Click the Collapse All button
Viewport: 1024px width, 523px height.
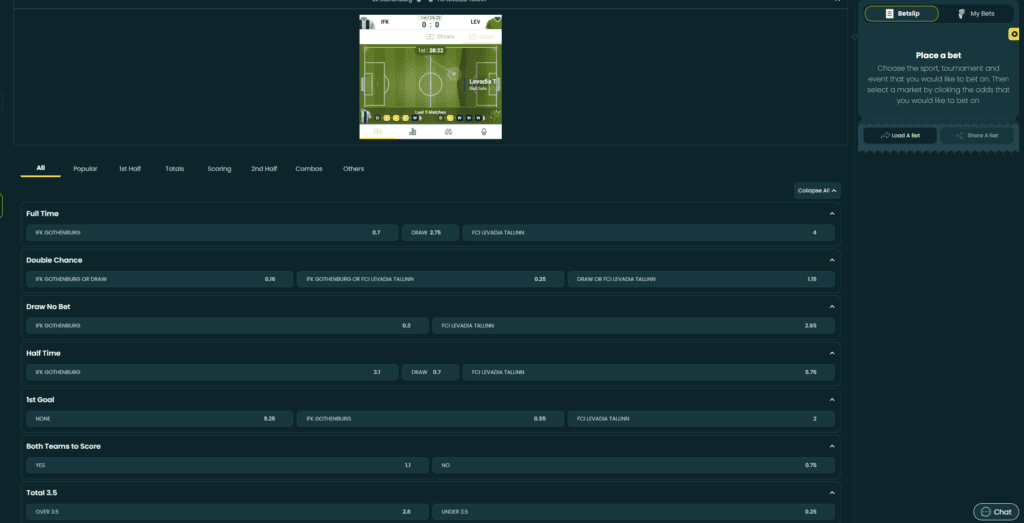pyautogui.click(x=817, y=191)
